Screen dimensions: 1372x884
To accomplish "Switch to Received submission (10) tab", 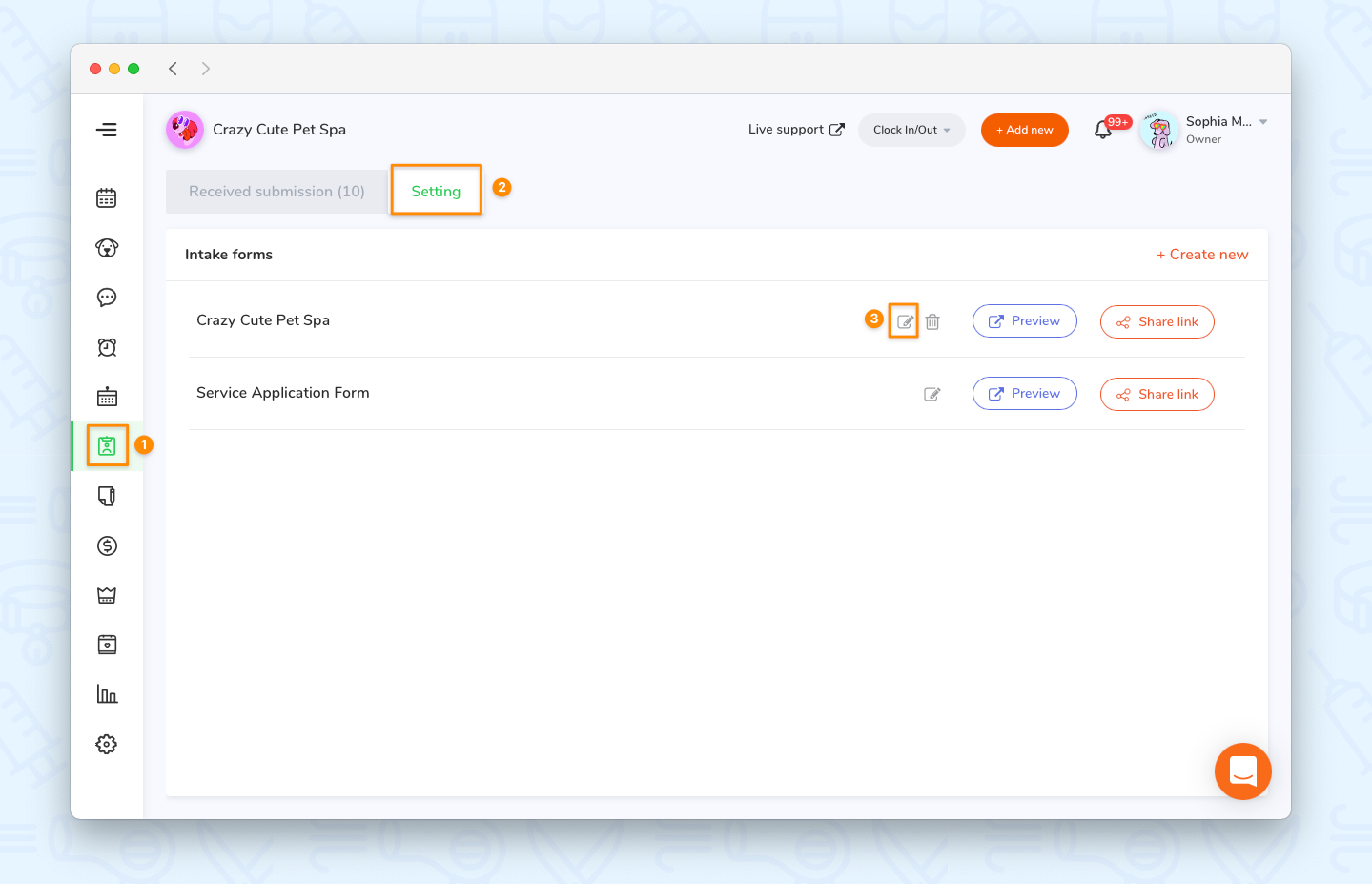I will click(x=276, y=192).
